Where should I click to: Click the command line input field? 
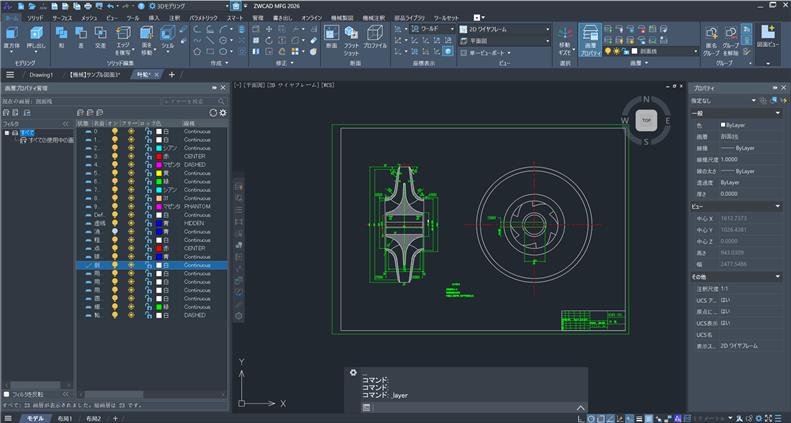[470, 407]
